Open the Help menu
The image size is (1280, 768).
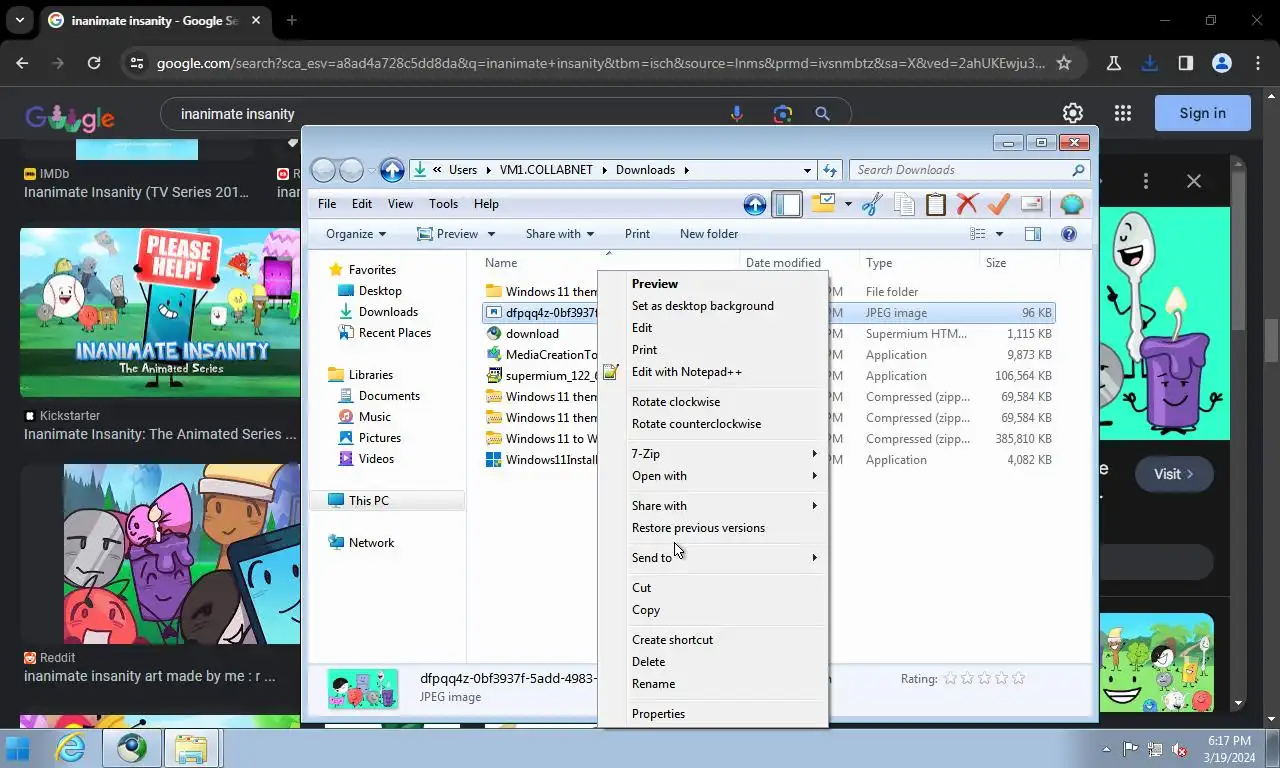486,204
